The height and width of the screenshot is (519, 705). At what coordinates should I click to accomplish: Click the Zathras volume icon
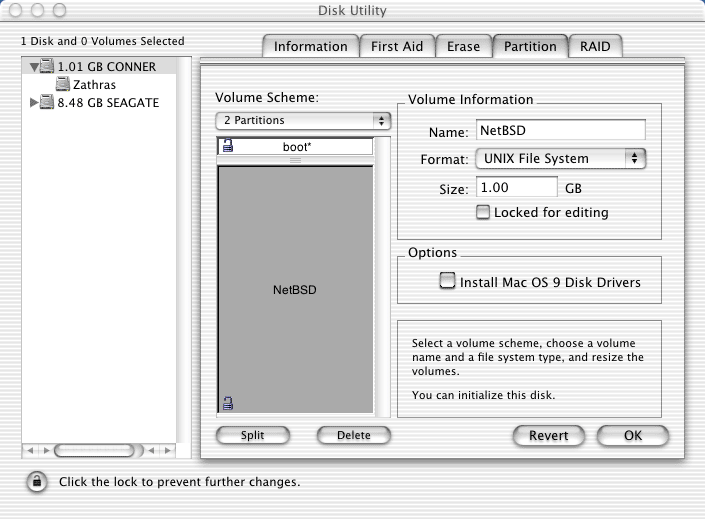coord(62,84)
